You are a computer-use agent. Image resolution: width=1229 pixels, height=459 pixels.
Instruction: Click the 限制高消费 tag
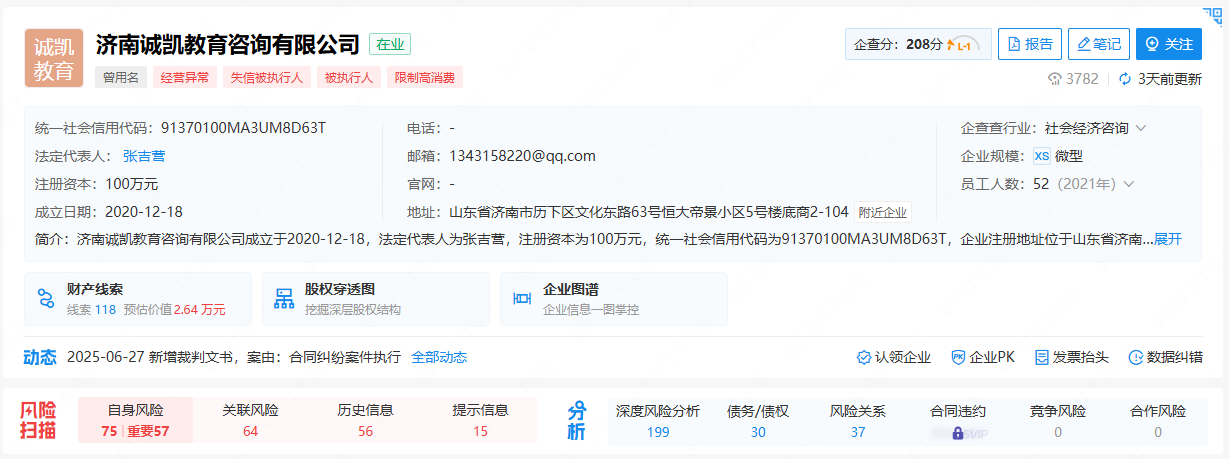(x=425, y=77)
